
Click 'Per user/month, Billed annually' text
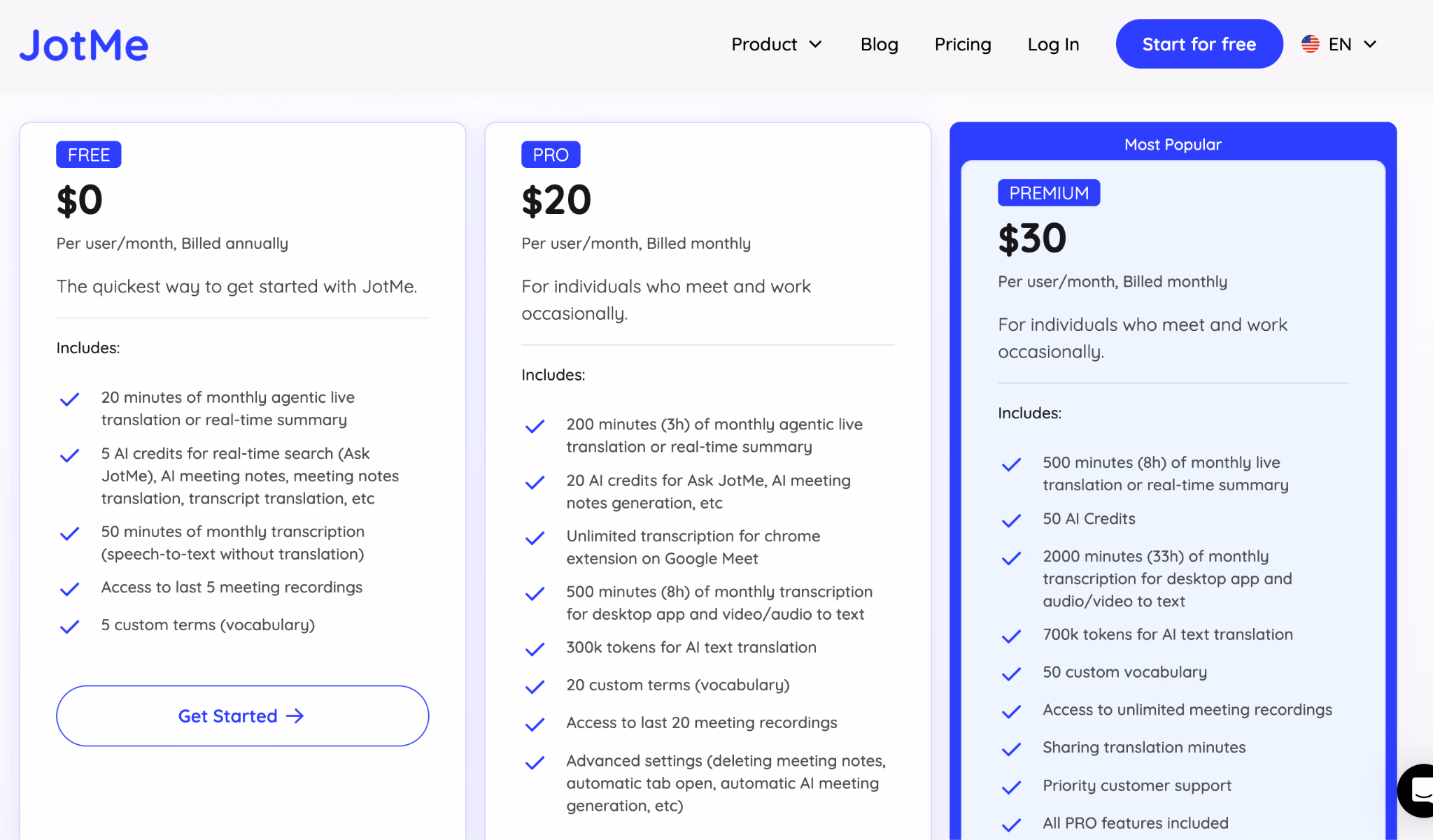pyautogui.click(x=172, y=243)
